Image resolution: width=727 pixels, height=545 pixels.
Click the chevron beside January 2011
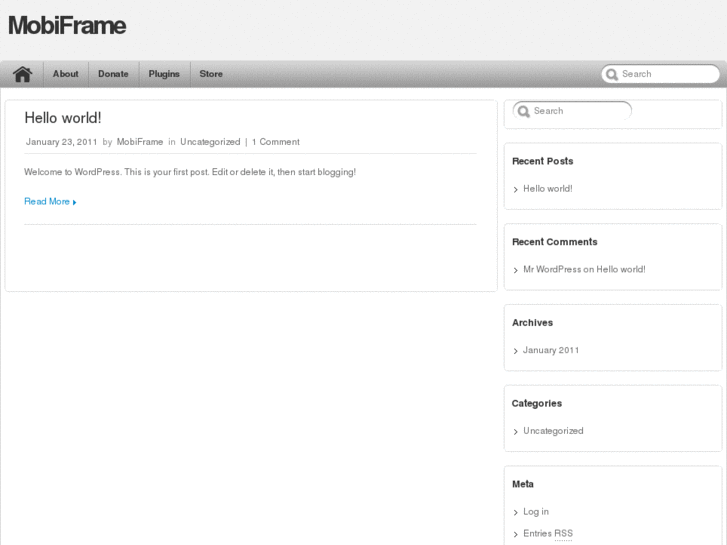coord(516,351)
